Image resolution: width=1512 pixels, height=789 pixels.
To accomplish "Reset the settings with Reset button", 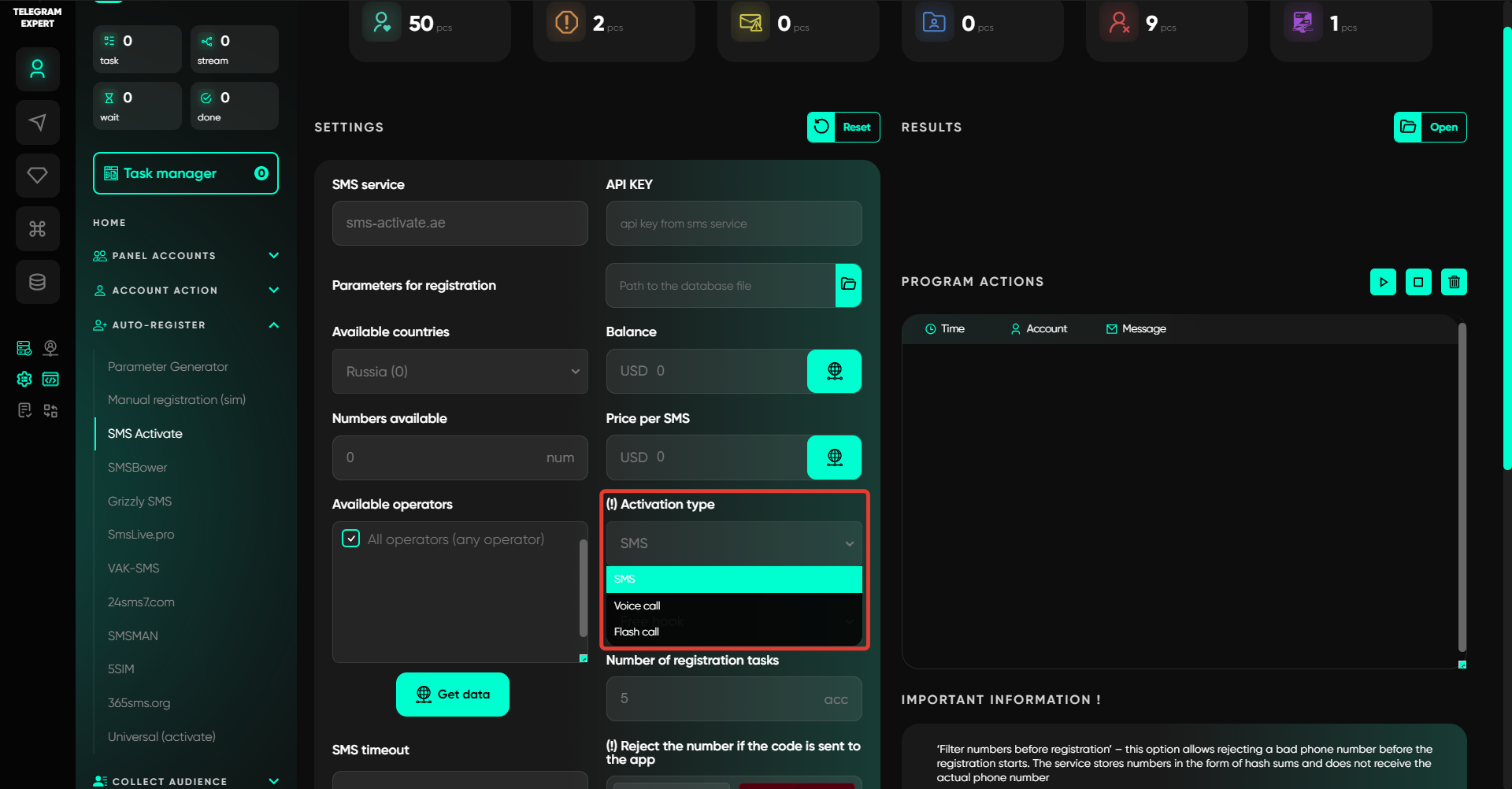I will (843, 127).
